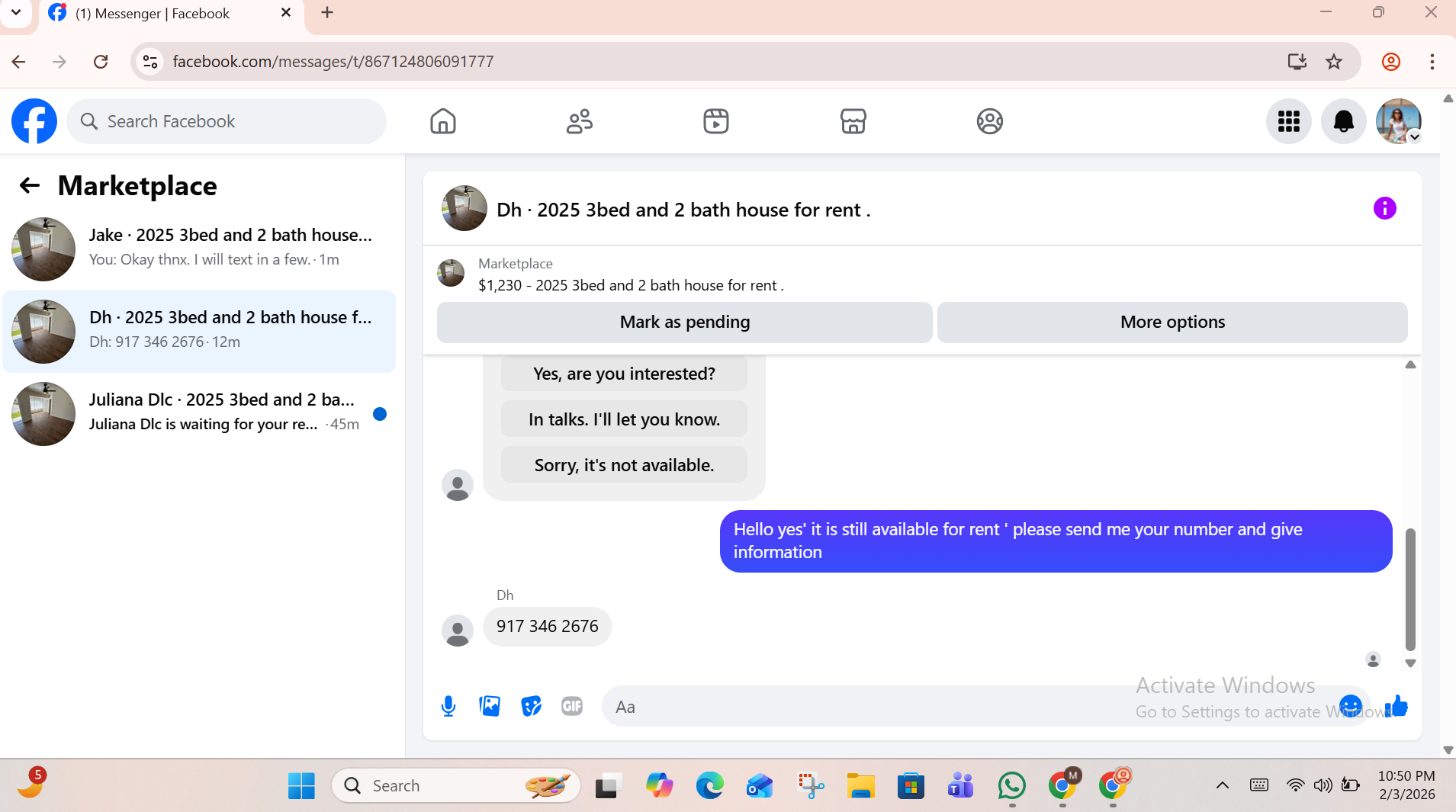The height and width of the screenshot is (812, 1456).
Task: Open Microsoft Teams from the taskbar
Action: click(961, 785)
